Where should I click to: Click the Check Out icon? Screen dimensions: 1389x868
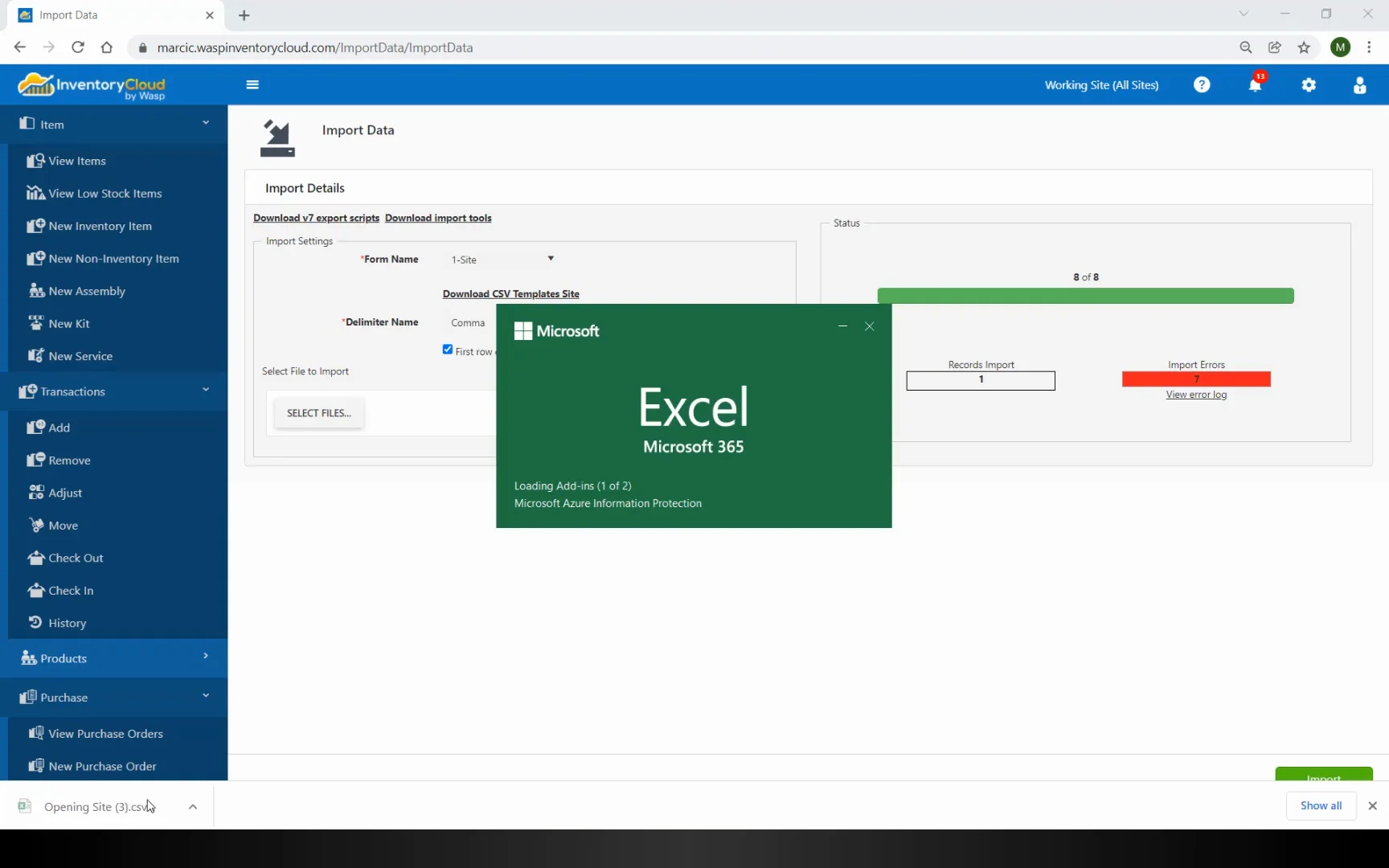tap(35, 558)
